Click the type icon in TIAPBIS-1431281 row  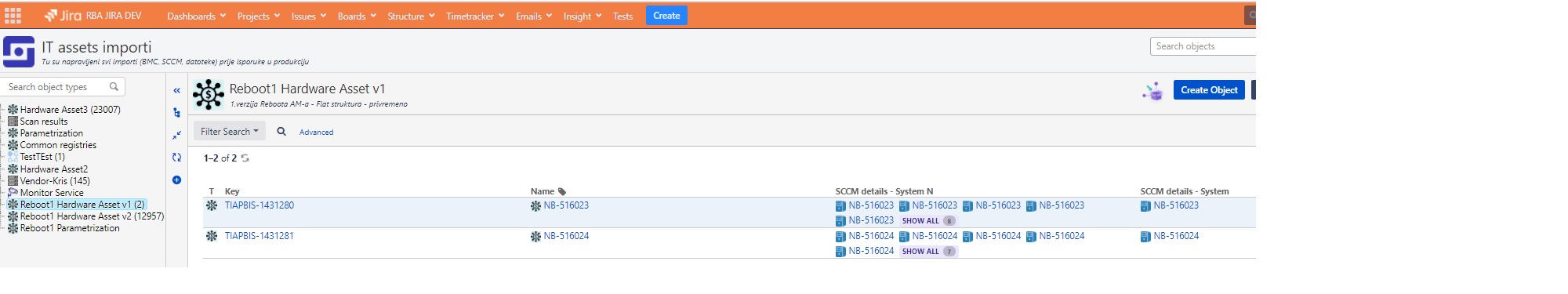click(212, 236)
